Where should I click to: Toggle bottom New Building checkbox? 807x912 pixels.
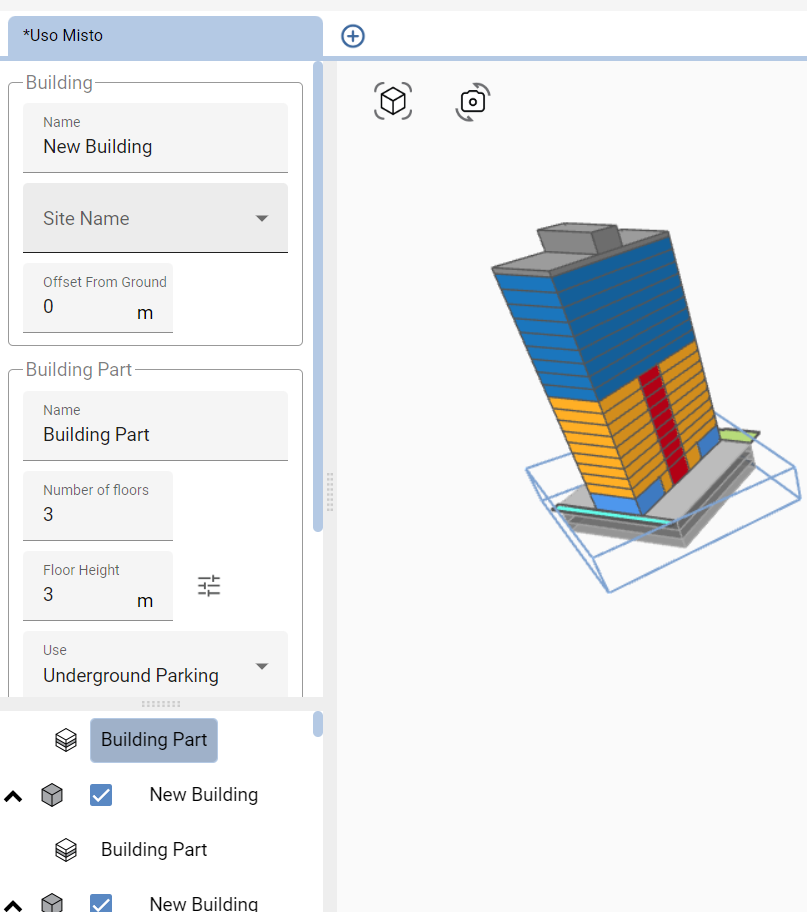point(101,903)
